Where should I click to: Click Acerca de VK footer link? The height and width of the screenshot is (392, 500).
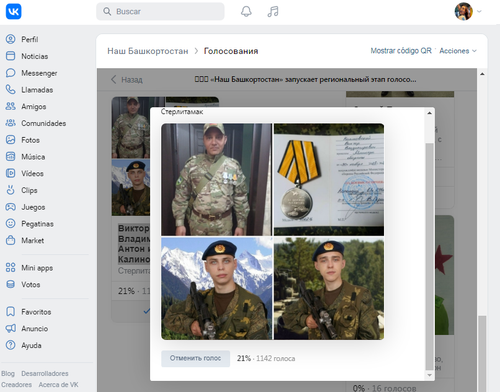tap(58, 385)
